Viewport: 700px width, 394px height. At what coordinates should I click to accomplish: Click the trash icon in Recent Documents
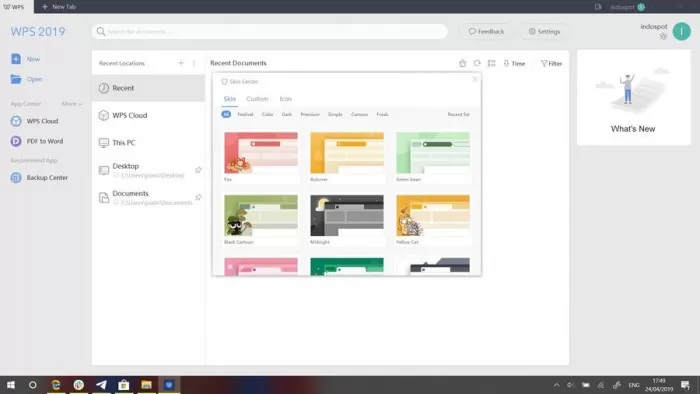462,63
